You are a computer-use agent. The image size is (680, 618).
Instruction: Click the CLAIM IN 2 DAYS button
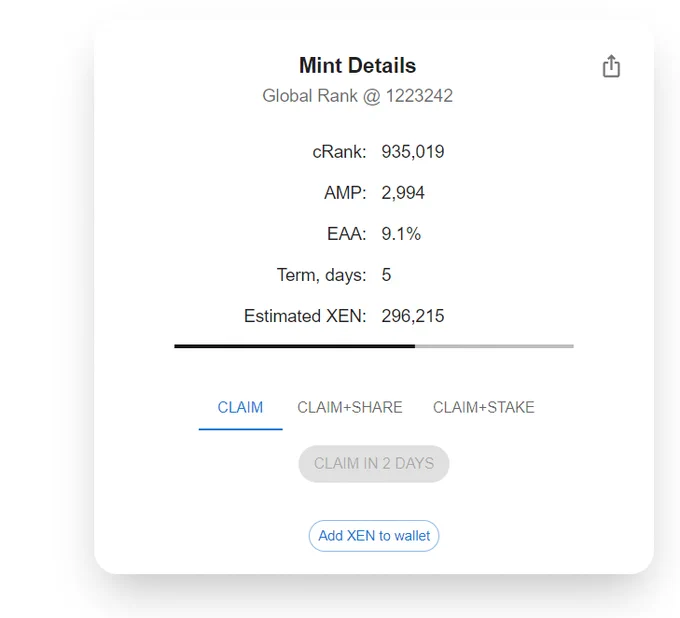pos(374,464)
